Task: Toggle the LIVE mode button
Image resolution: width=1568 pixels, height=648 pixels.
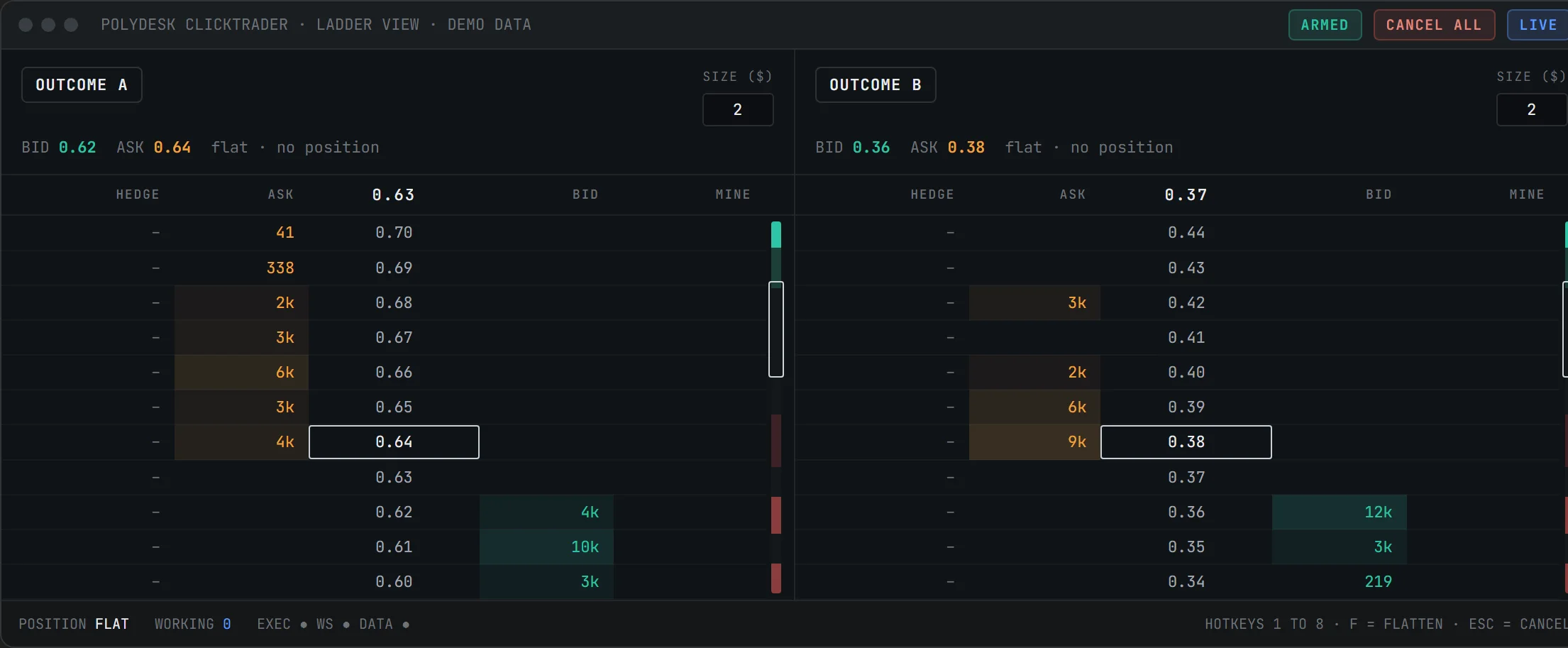Action: click(1537, 25)
